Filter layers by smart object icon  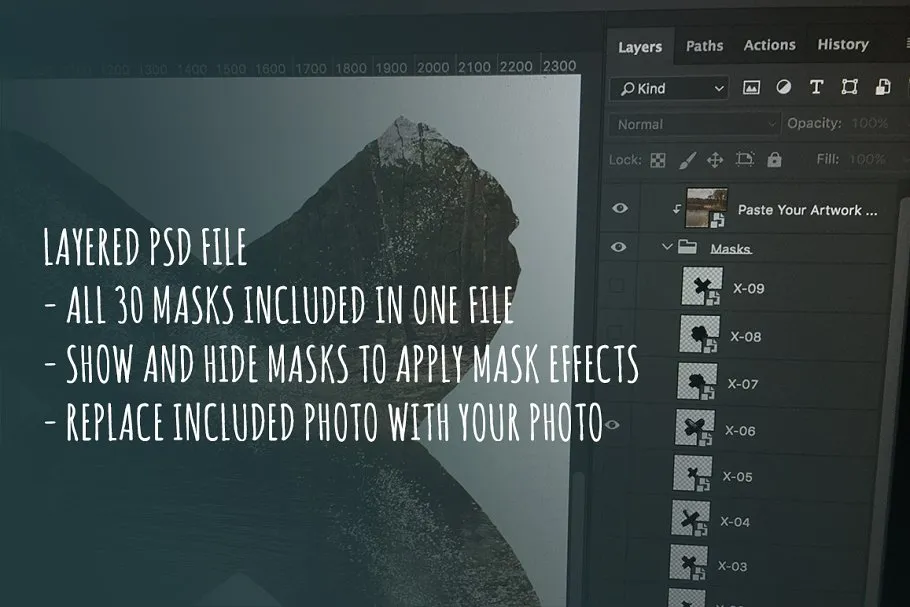882,88
